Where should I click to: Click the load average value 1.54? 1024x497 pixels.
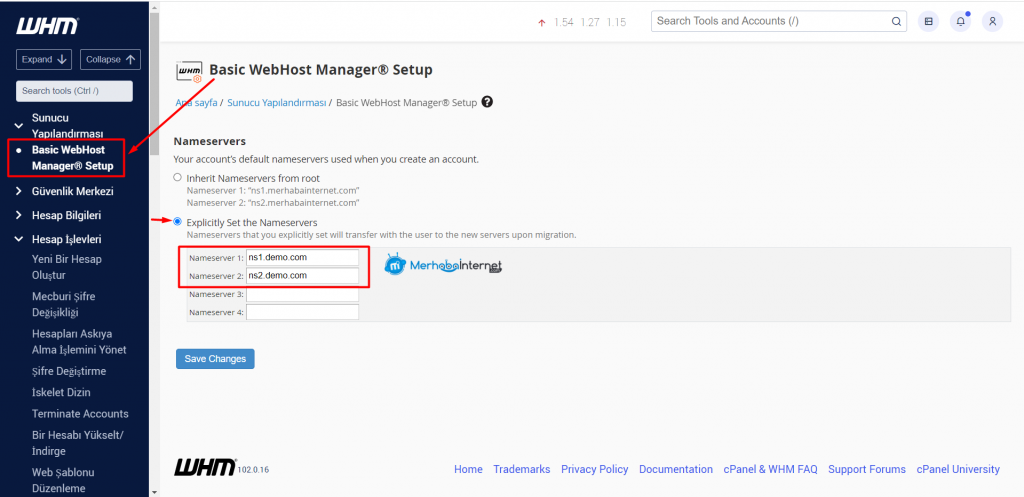tap(564, 22)
